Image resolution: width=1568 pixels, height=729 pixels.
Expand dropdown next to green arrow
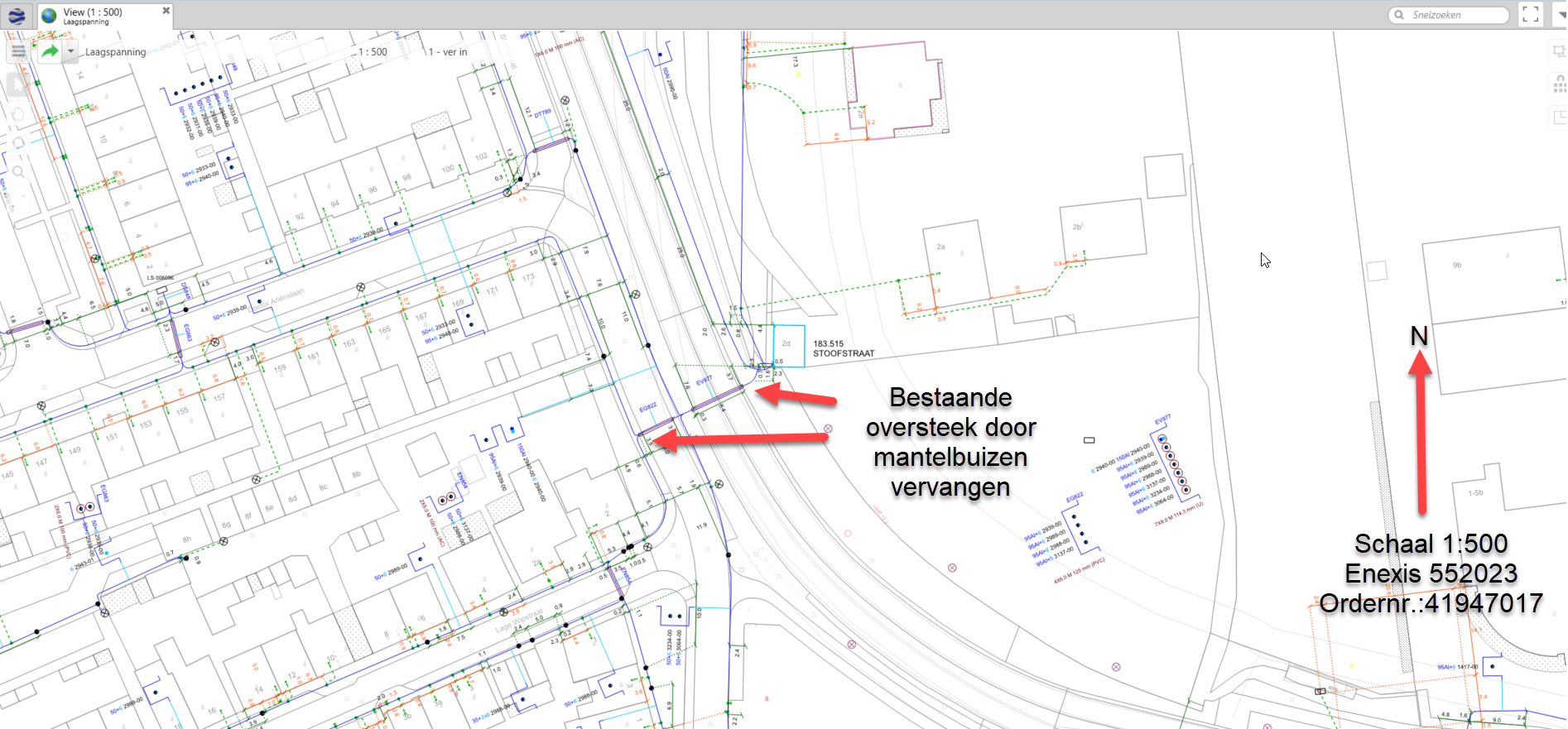71,51
